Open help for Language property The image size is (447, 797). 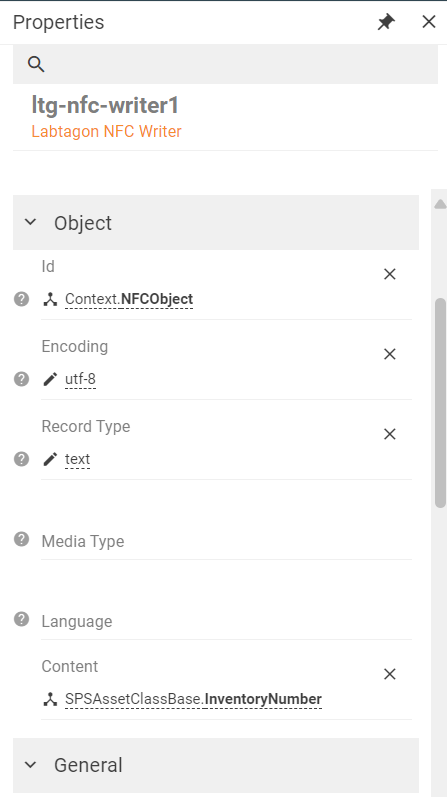21,619
